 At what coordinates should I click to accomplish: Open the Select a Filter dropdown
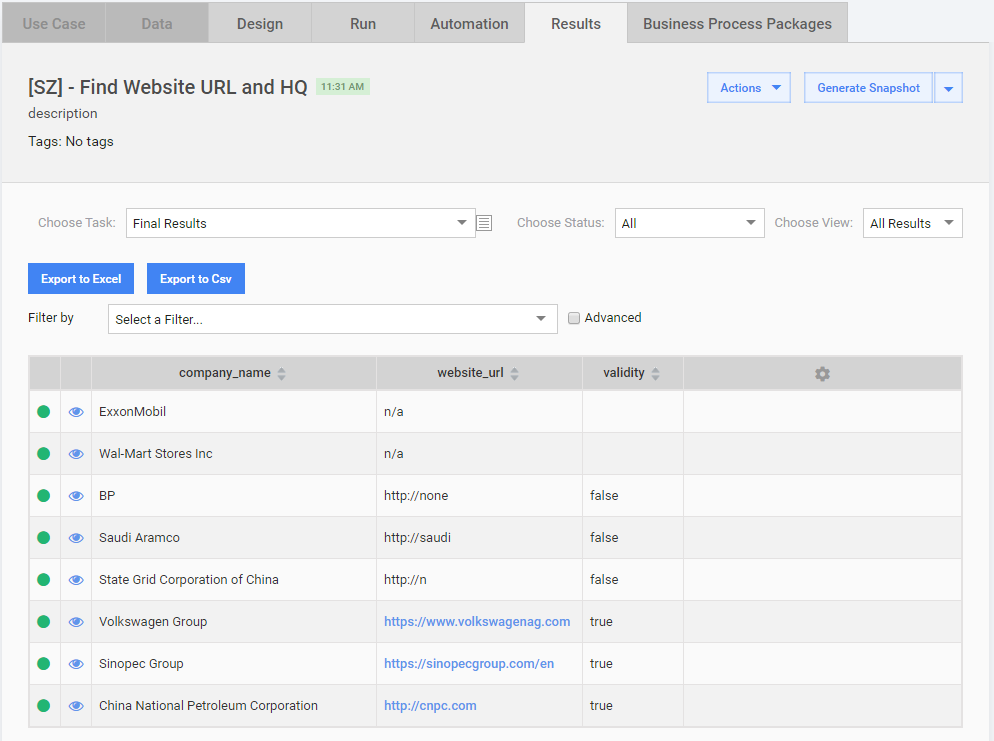tap(333, 319)
